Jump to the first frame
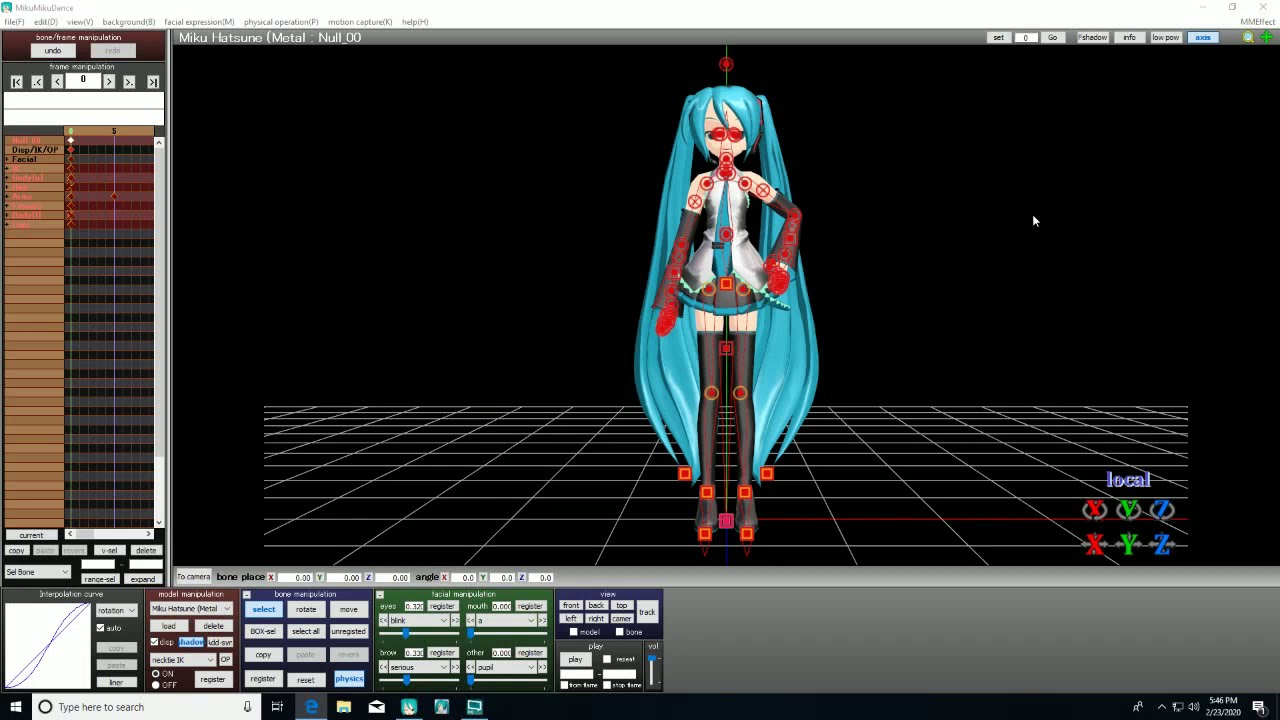 coord(17,82)
